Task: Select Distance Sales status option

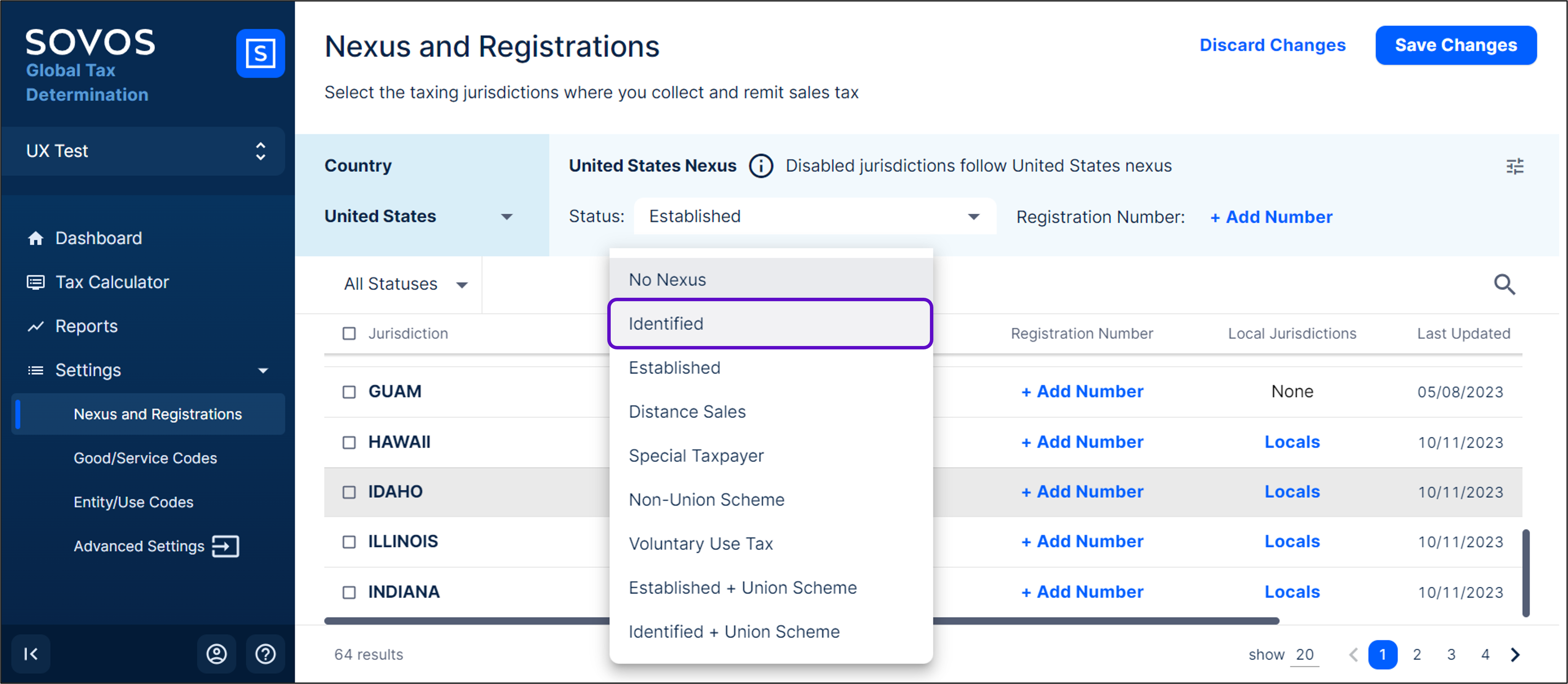Action: pos(771,412)
